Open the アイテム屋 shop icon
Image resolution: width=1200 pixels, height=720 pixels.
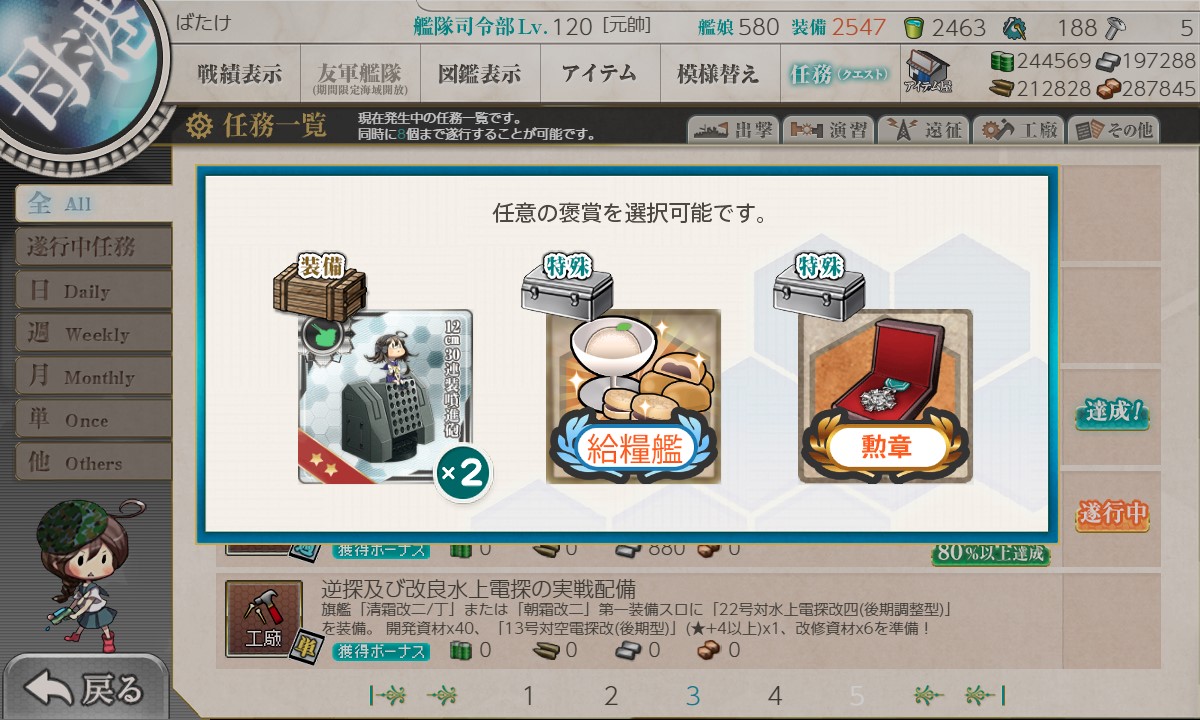(928, 72)
